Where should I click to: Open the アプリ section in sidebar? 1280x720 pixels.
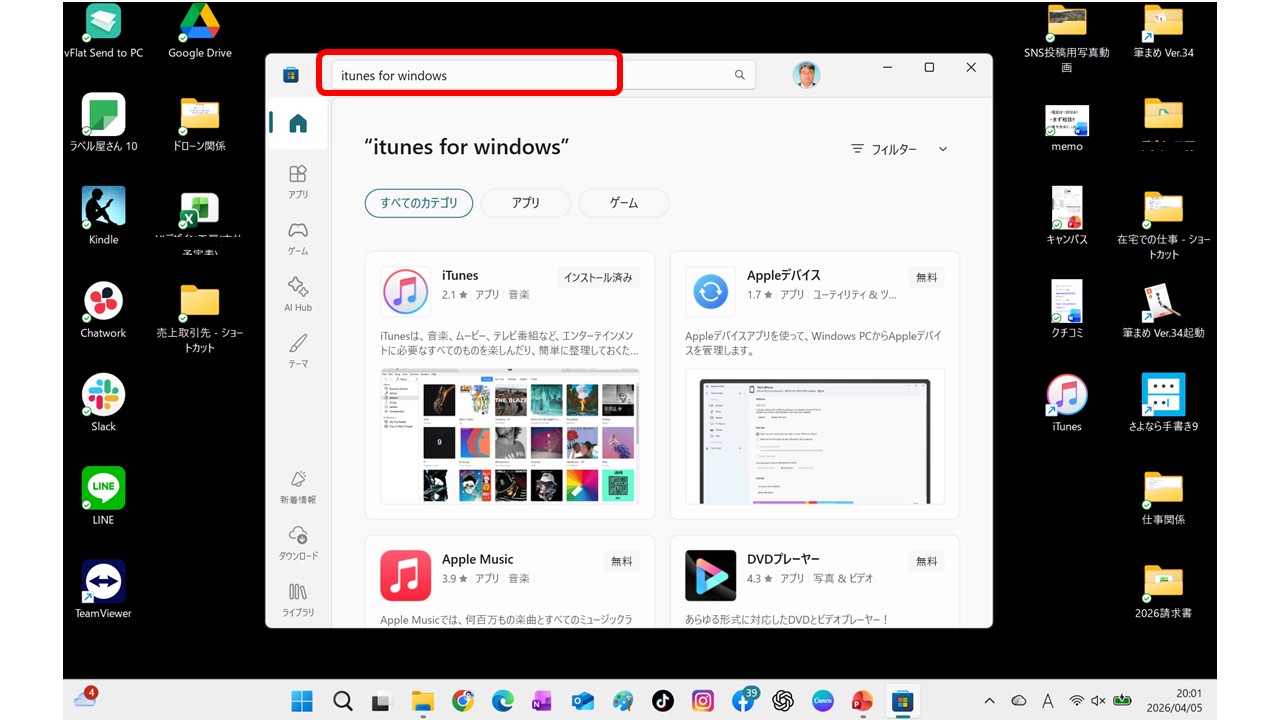click(x=297, y=182)
